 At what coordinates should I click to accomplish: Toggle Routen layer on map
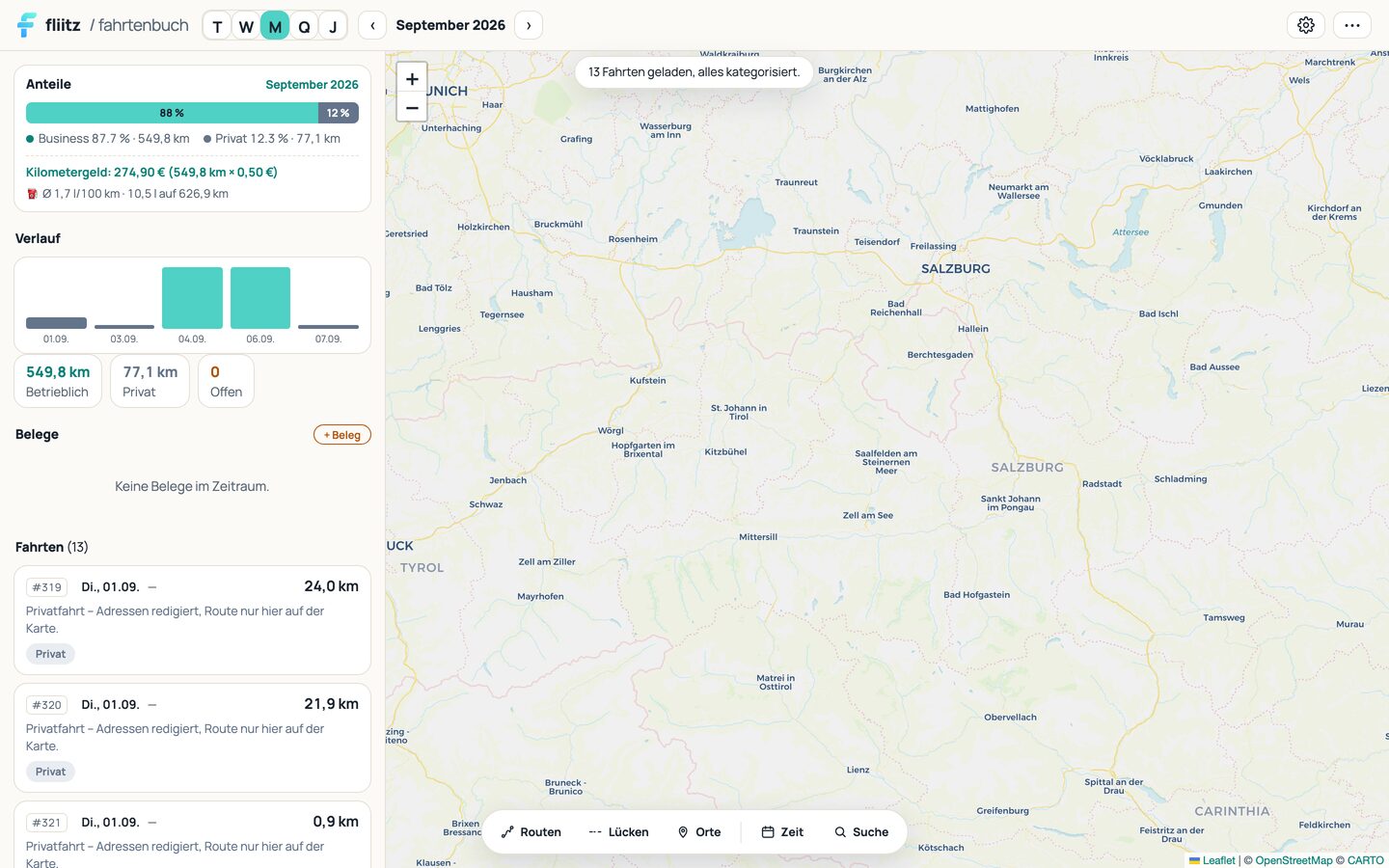click(x=531, y=832)
